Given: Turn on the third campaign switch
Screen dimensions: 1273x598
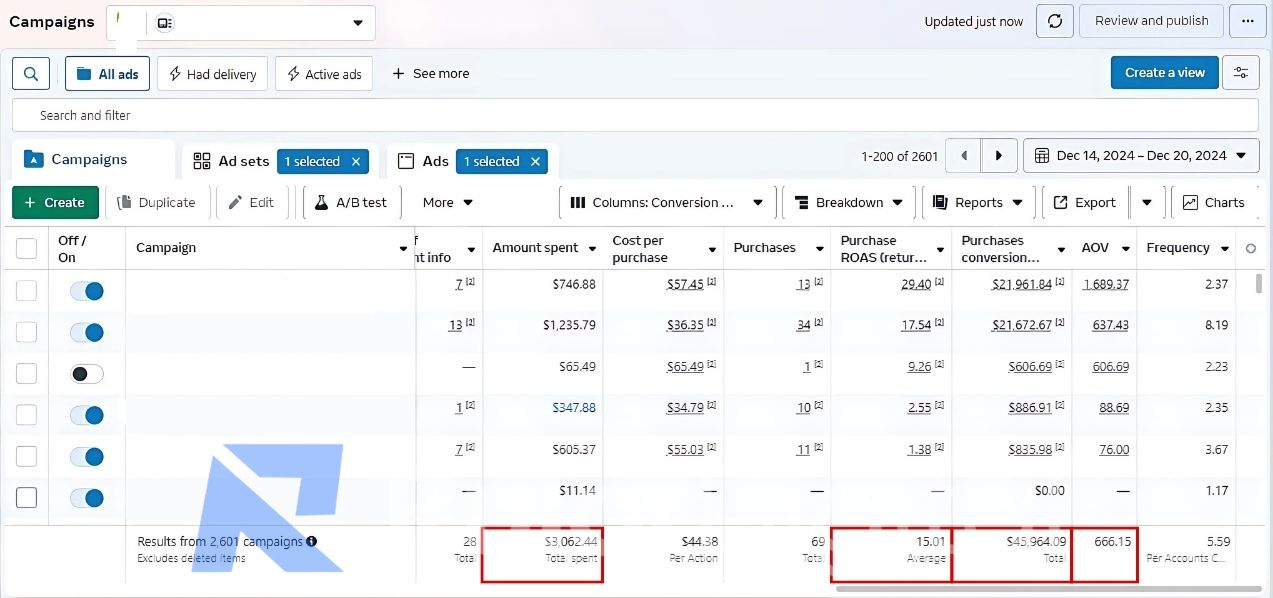Looking at the screenshot, I should click(x=87, y=374).
